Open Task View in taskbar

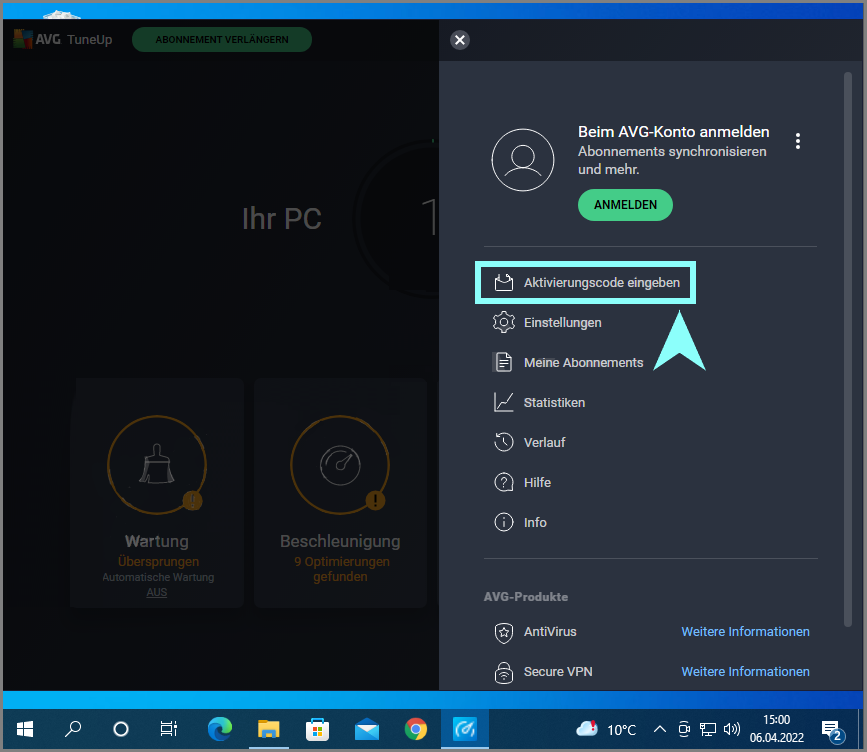169,729
